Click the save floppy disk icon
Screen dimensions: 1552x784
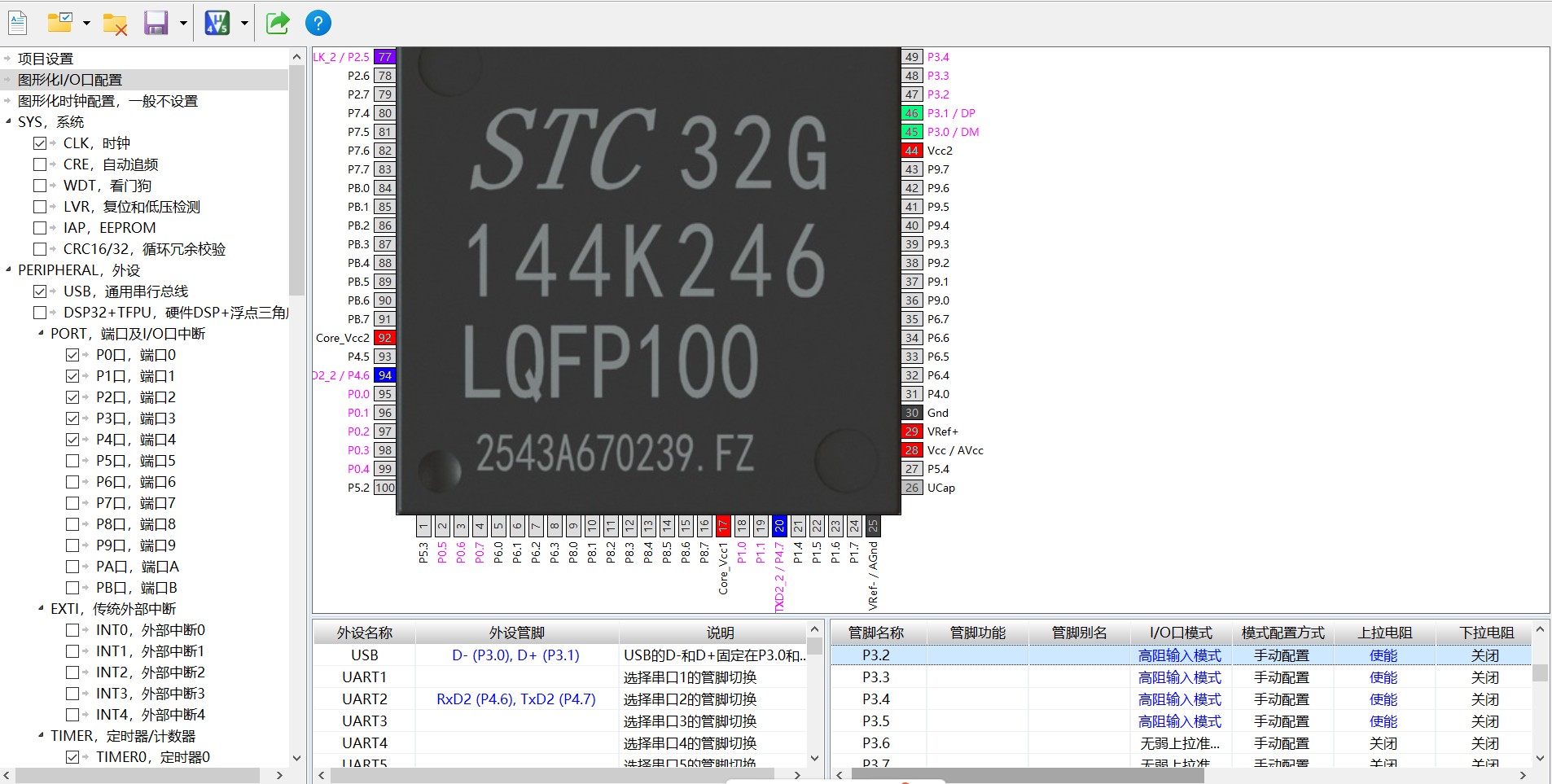(156, 23)
